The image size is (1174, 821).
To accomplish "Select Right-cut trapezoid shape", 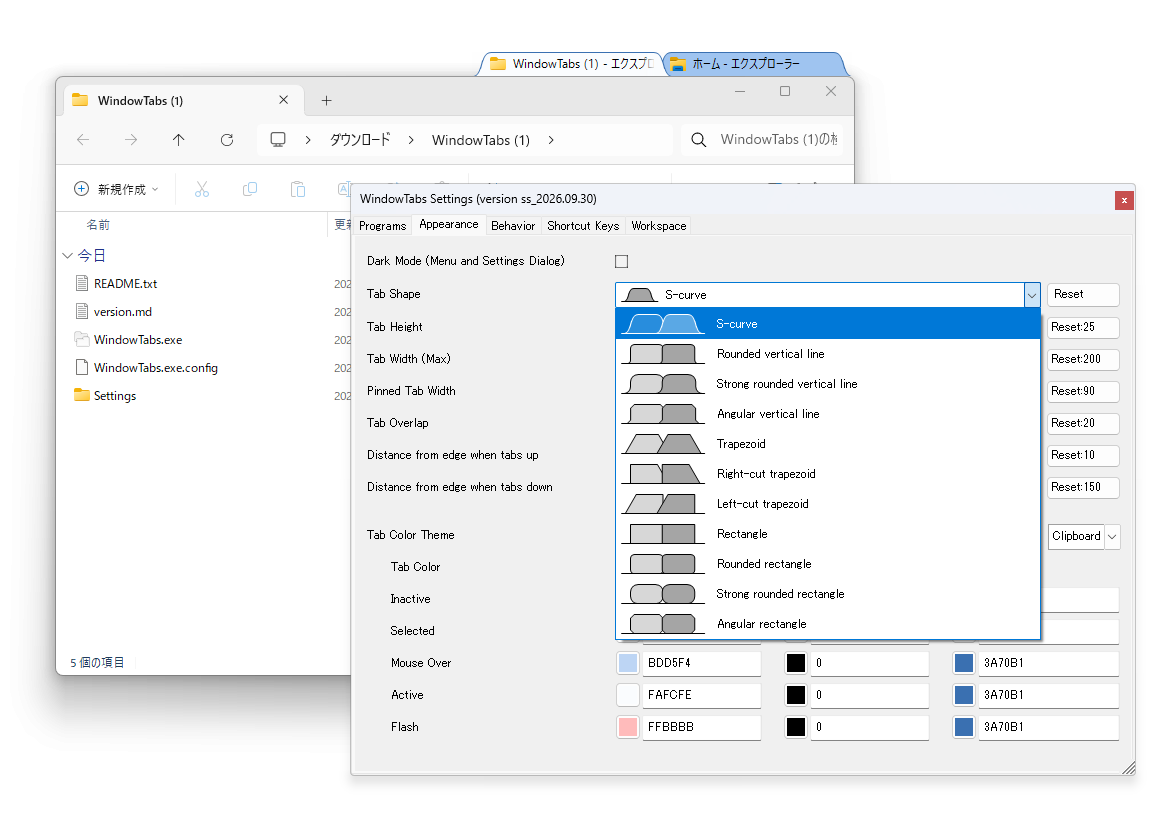I will click(x=827, y=474).
